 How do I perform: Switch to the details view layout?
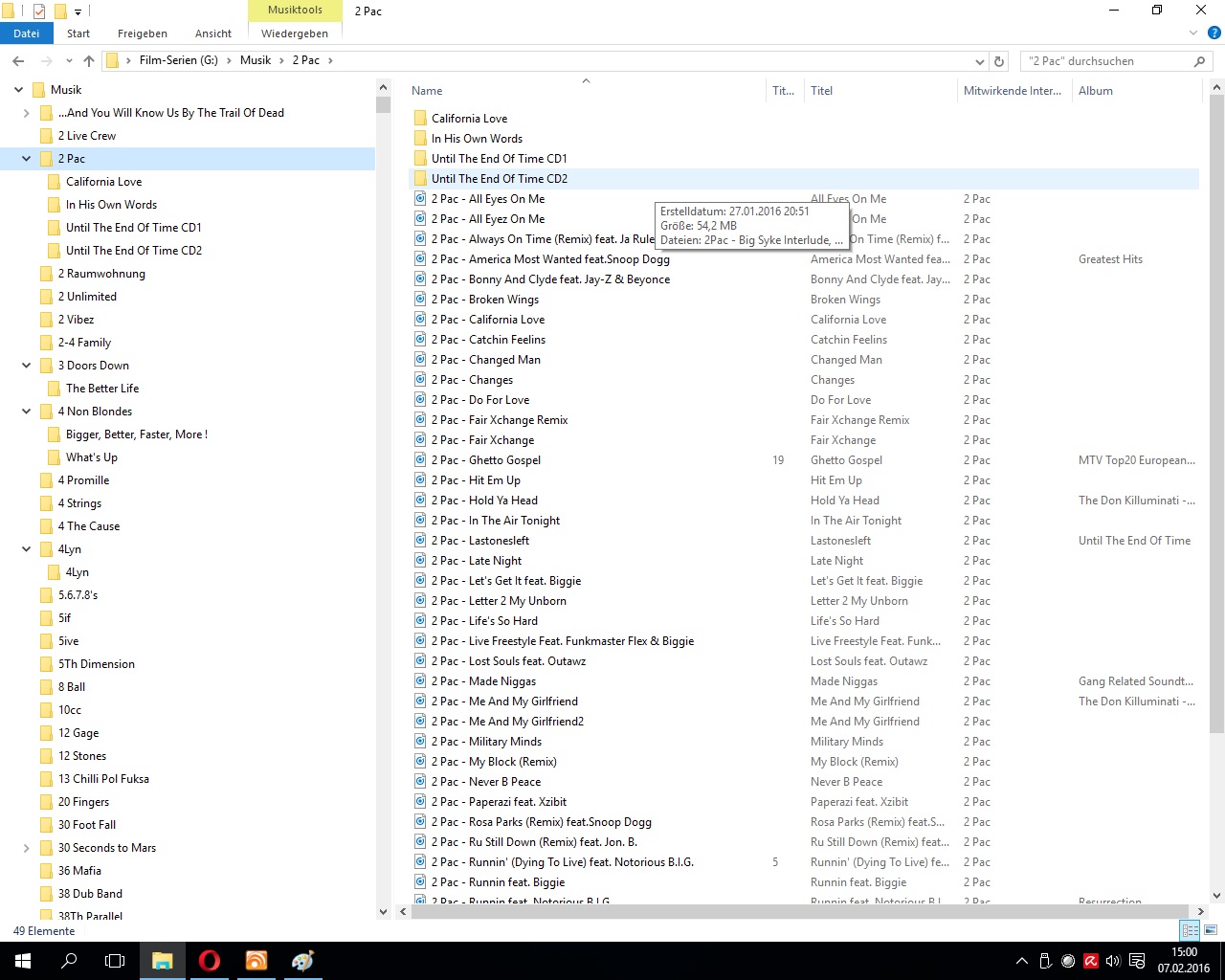[x=1191, y=930]
